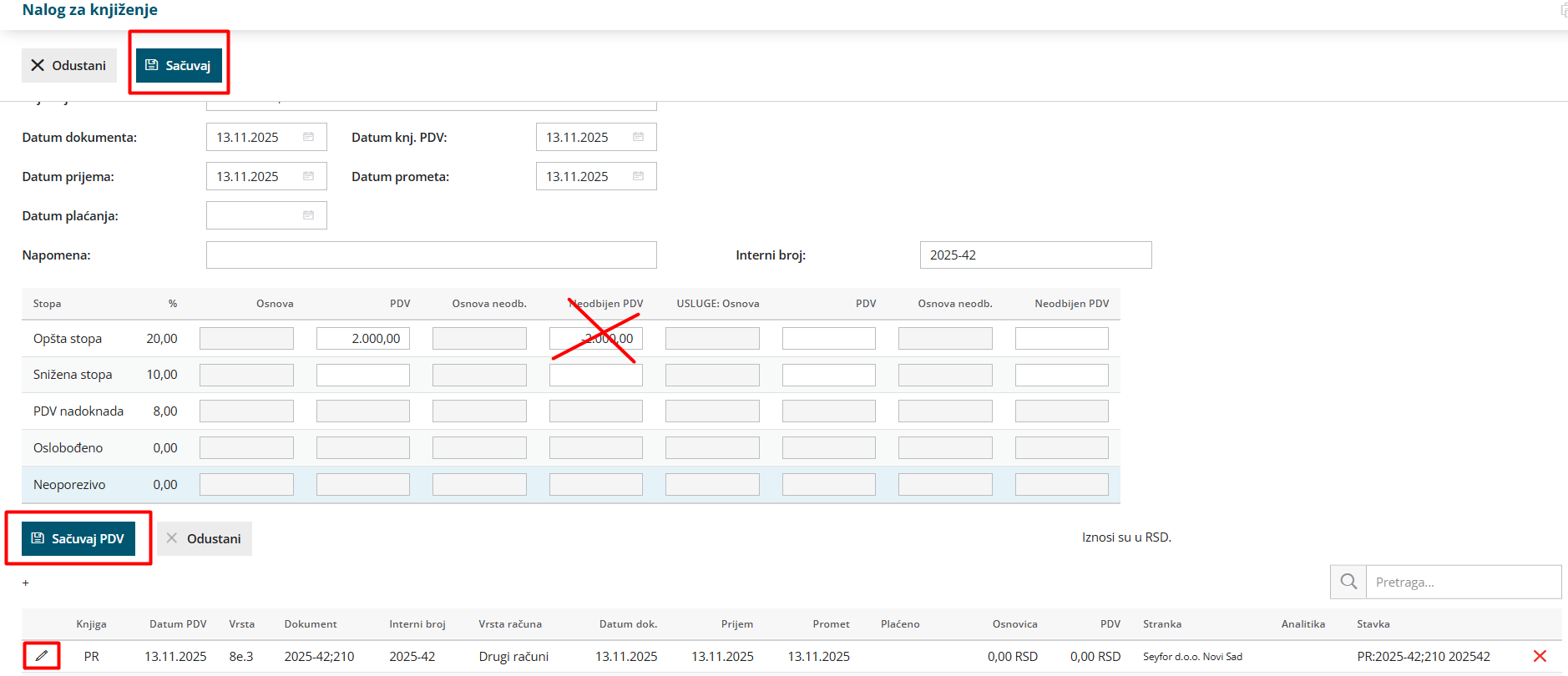This screenshot has width=1568, height=676.
Task: Expand the plus sign above the table
Action: (x=26, y=583)
